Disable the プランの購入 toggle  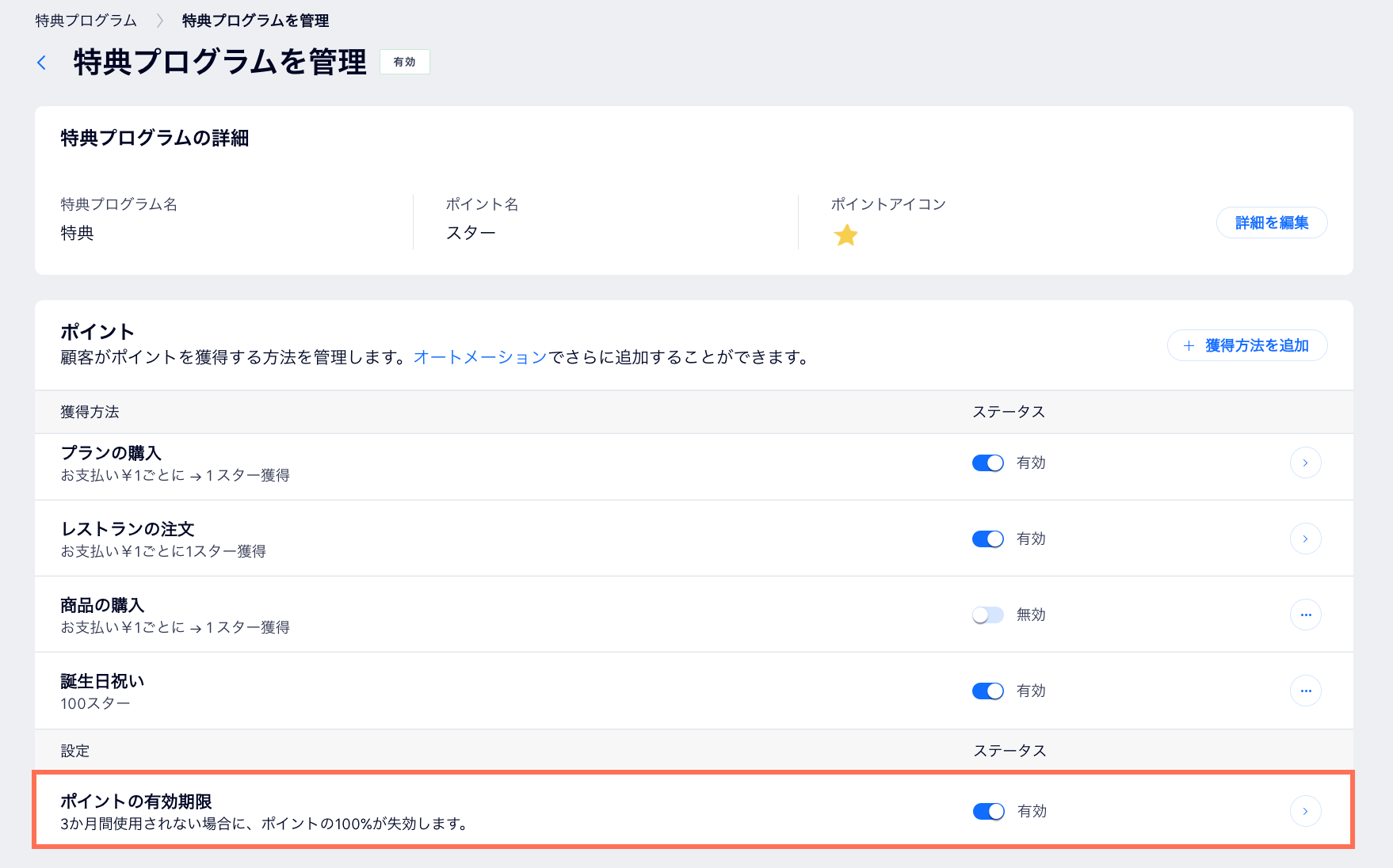pos(987,463)
